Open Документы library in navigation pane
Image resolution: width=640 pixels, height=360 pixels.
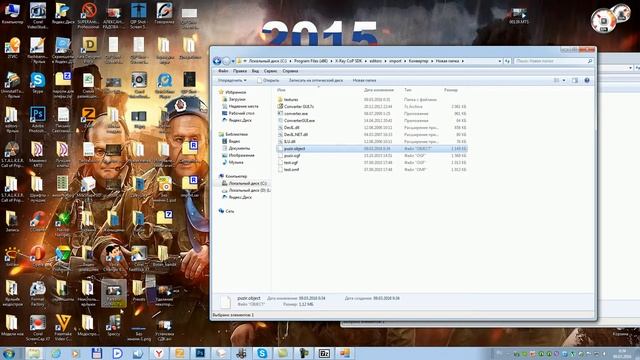coord(239,148)
